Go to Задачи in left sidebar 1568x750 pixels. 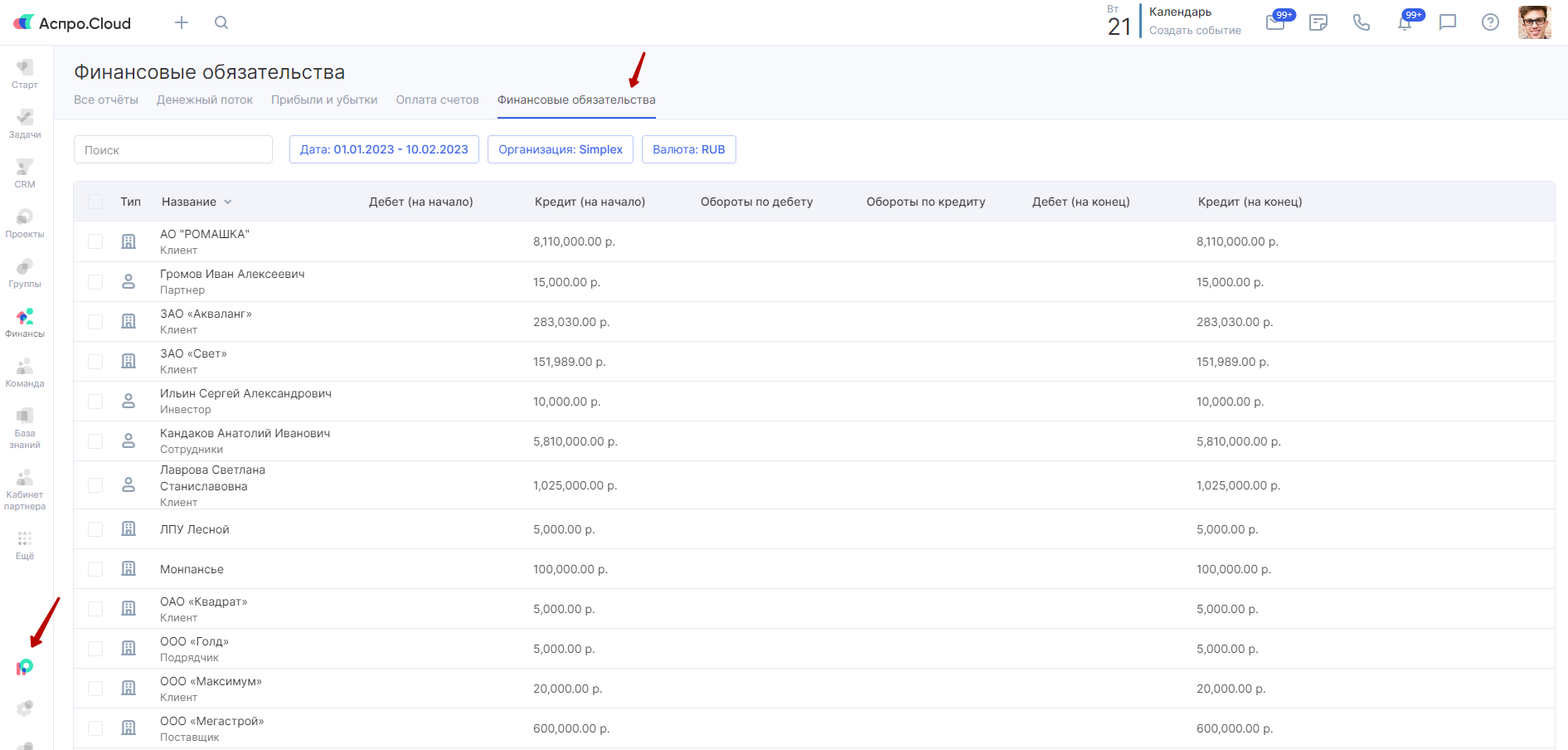point(25,124)
